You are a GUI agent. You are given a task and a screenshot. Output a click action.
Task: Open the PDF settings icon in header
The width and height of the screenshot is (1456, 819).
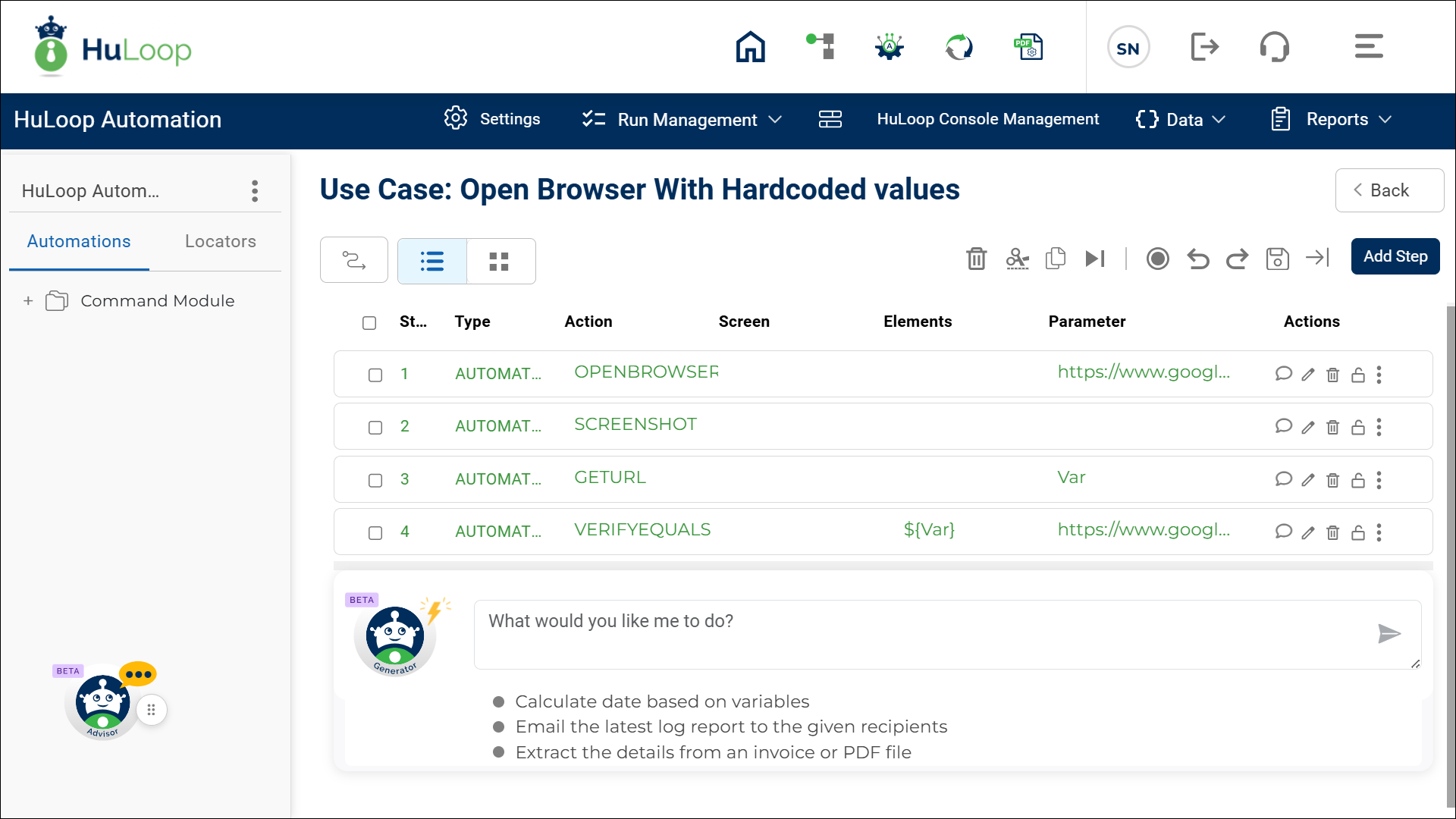[1029, 47]
